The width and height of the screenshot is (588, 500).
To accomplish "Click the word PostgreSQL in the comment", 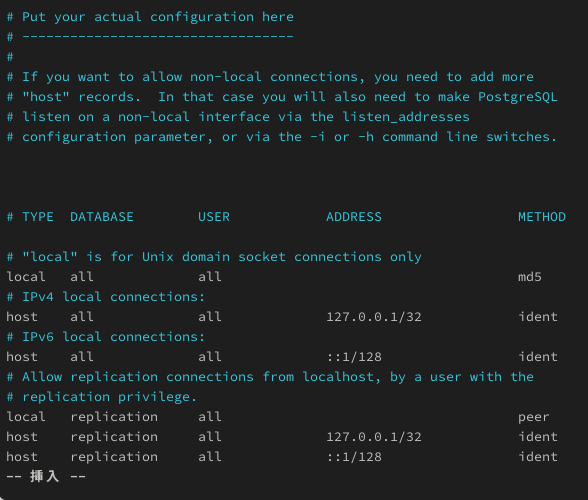I will click(x=518, y=97).
